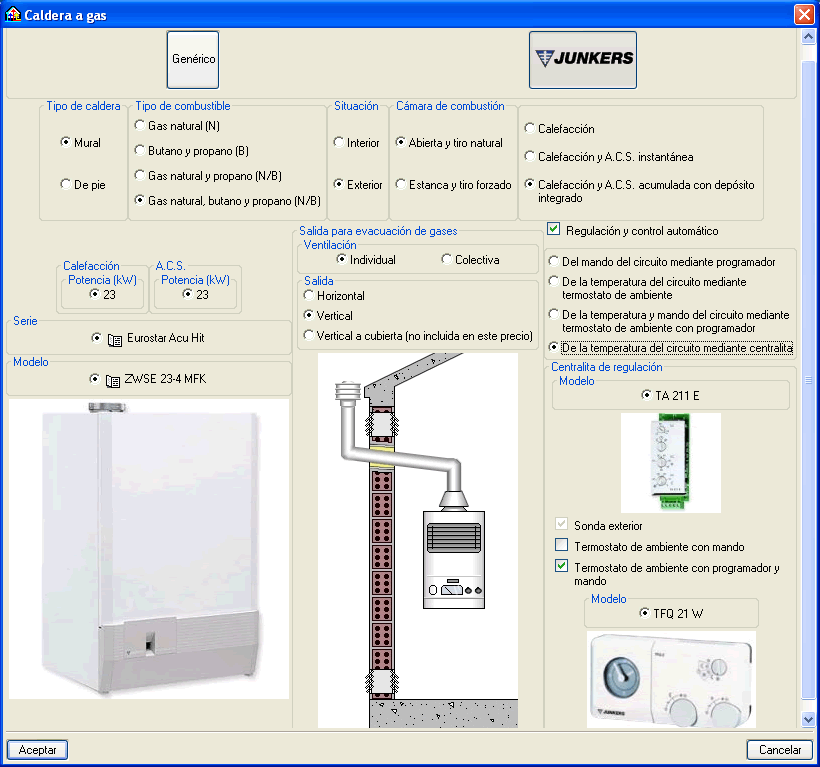Image resolution: width=820 pixels, height=767 pixels.
Task: Click the app icon in title bar
Action: click(x=13, y=14)
